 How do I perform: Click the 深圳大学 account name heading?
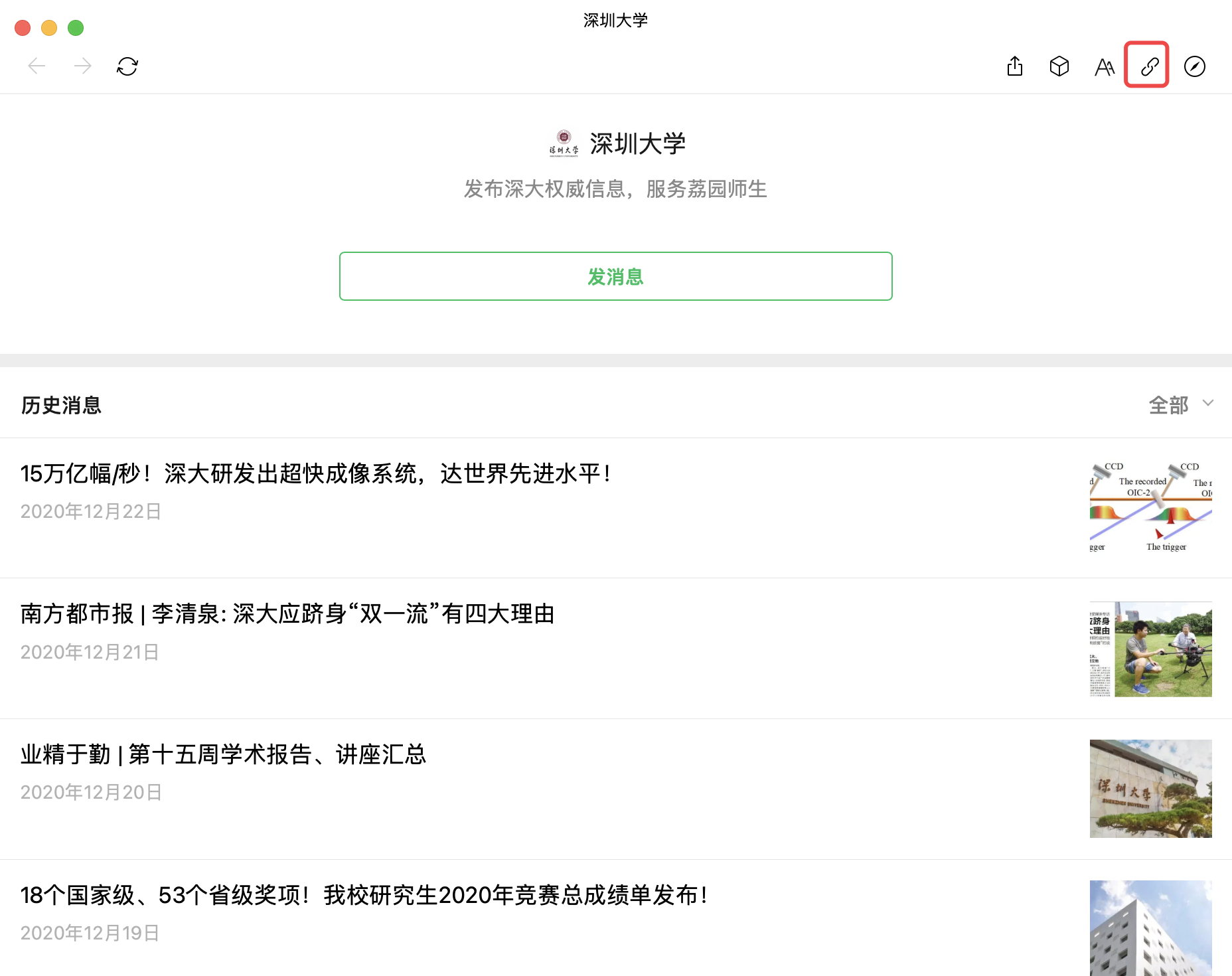tap(638, 143)
